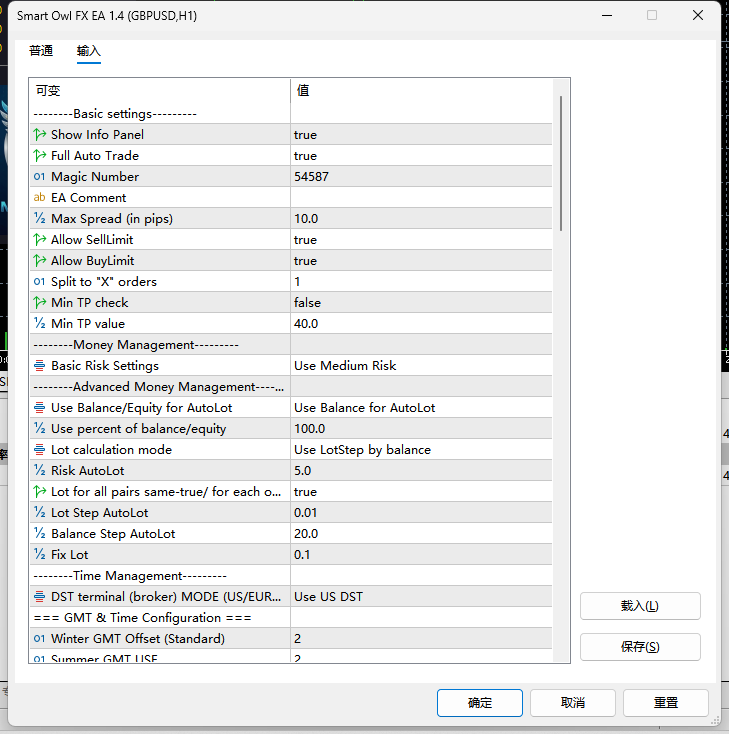Edit the Lot Step AutoLot value 0.01

(x=421, y=513)
